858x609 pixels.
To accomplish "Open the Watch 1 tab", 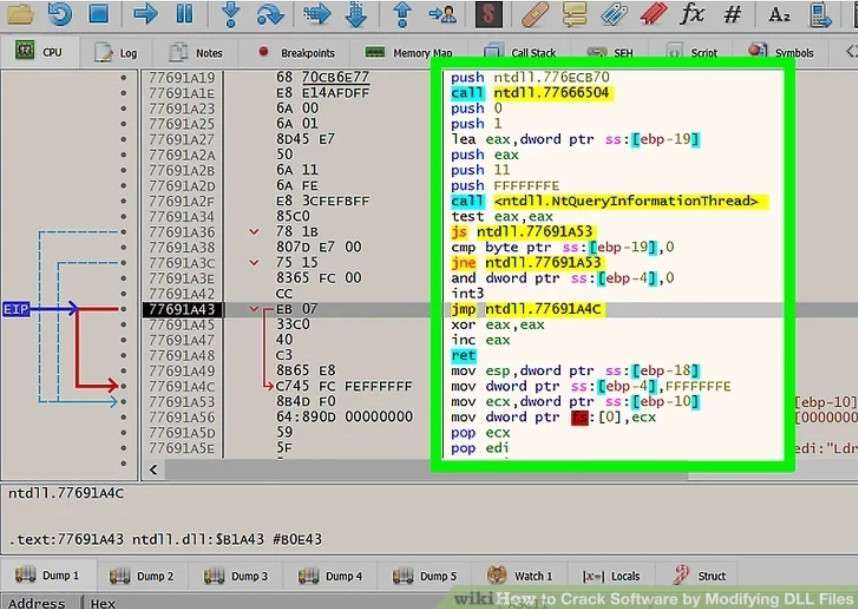I will tap(520, 576).
